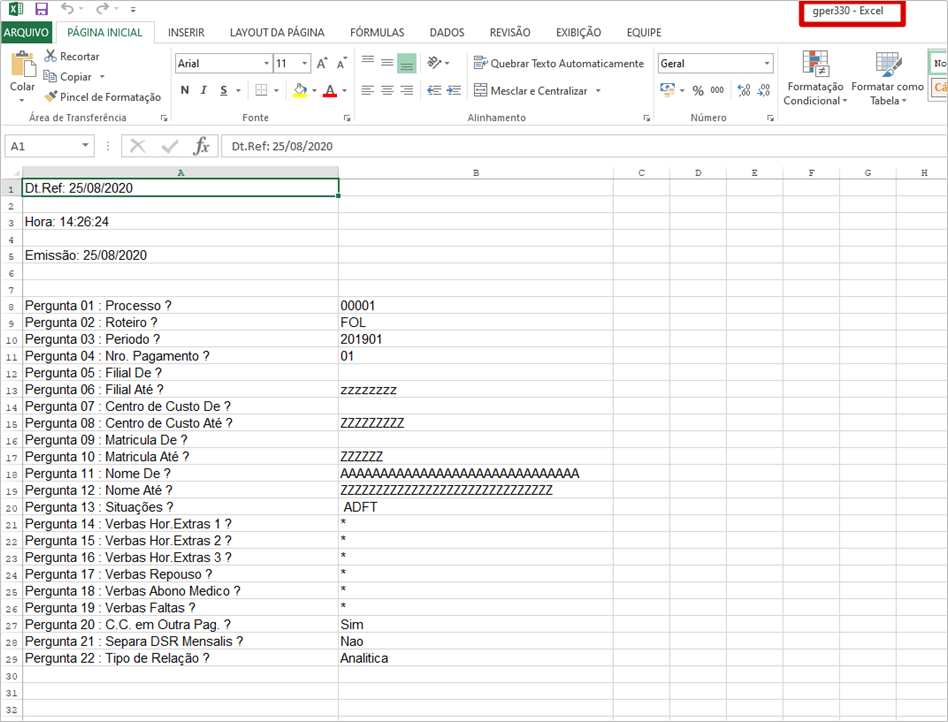Click Mesclar e Centralizar button
Image resolution: width=948 pixels, height=722 pixels.
(530, 91)
